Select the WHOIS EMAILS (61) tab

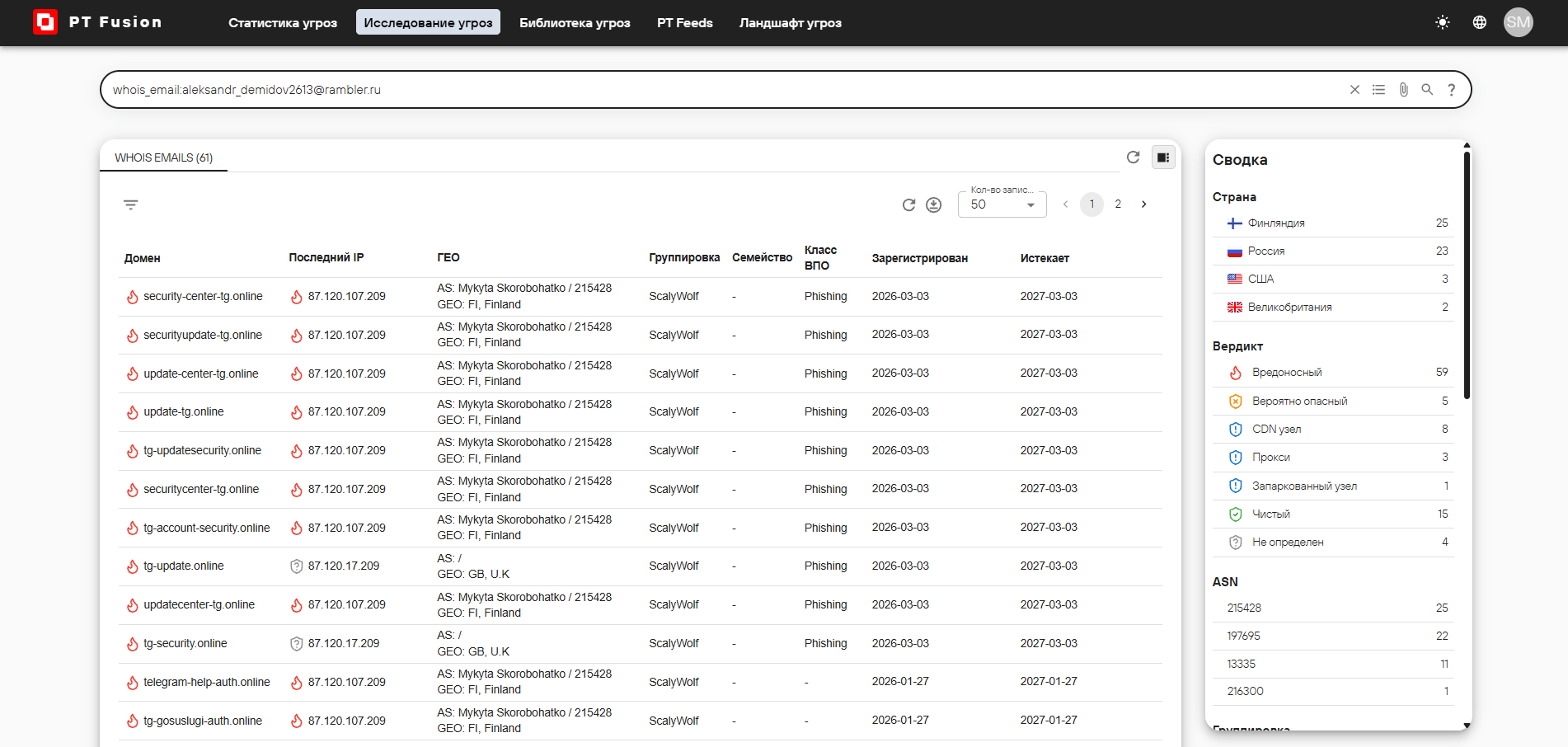(163, 157)
